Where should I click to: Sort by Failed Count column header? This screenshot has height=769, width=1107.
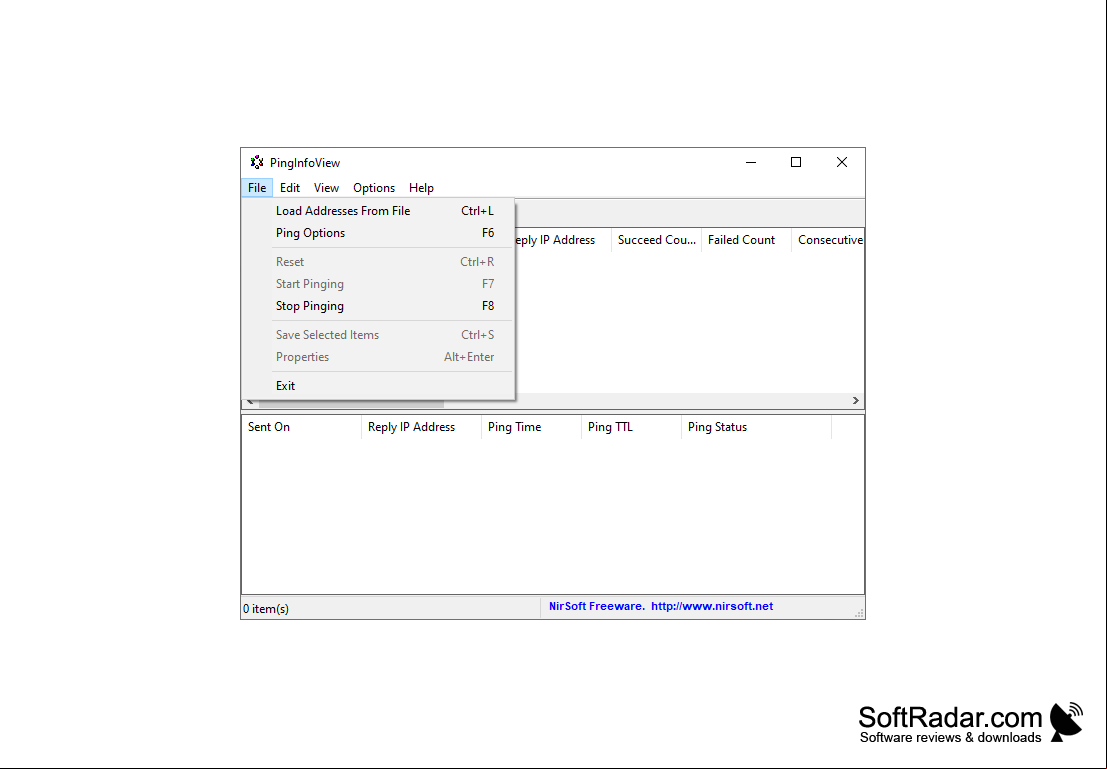click(x=746, y=240)
